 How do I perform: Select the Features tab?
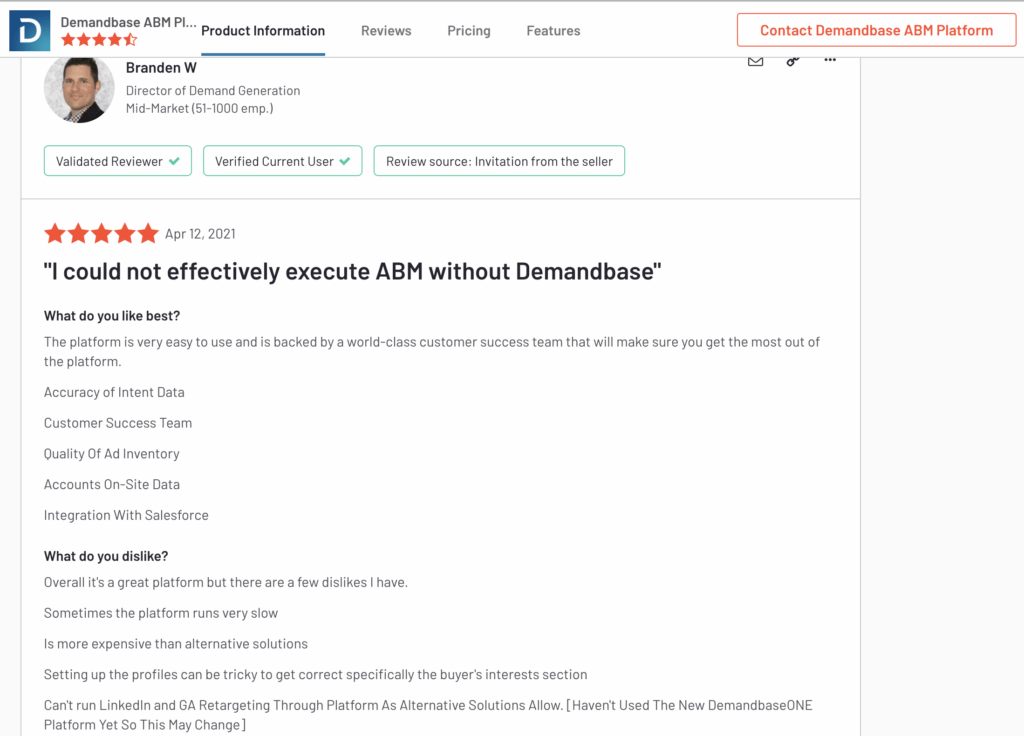point(553,31)
